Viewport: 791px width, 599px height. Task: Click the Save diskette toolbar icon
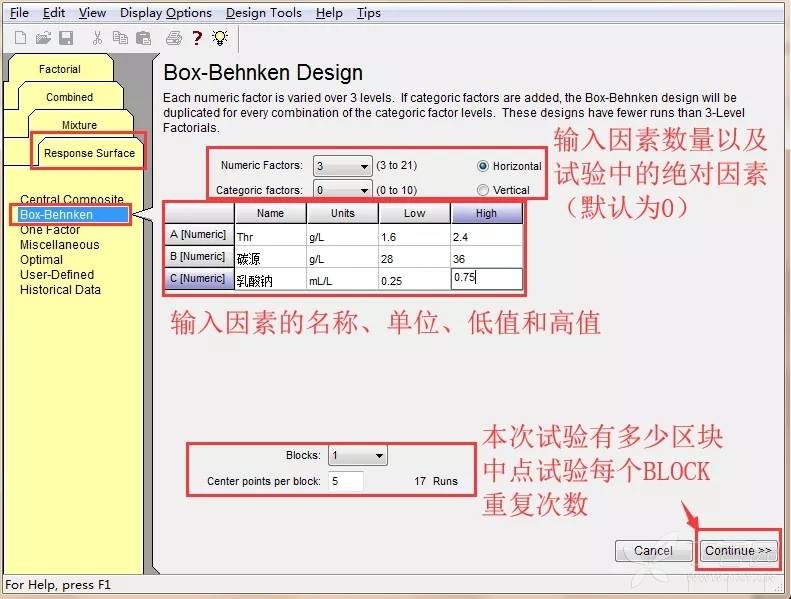click(x=66, y=38)
